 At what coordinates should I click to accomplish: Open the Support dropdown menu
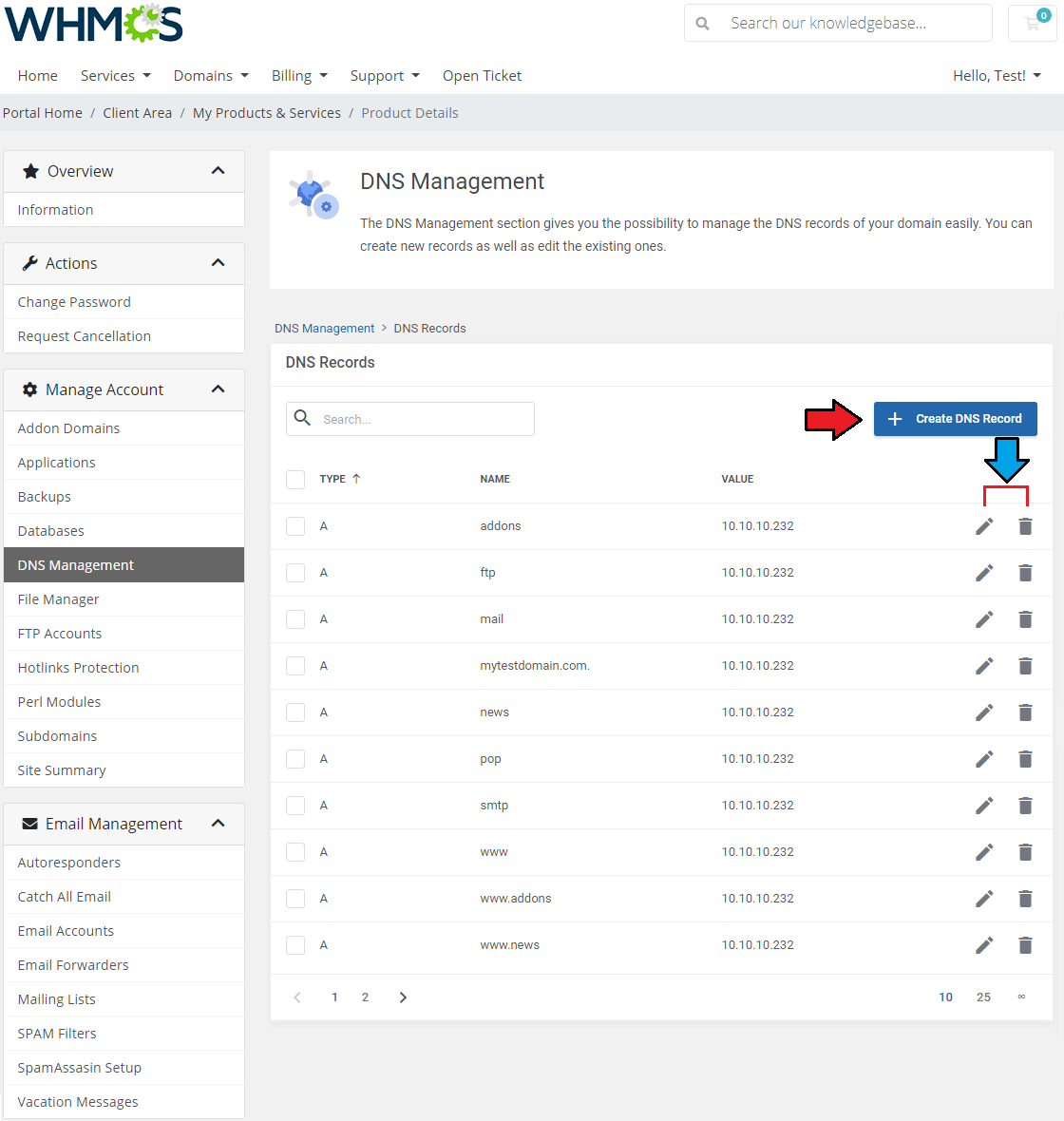point(385,76)
